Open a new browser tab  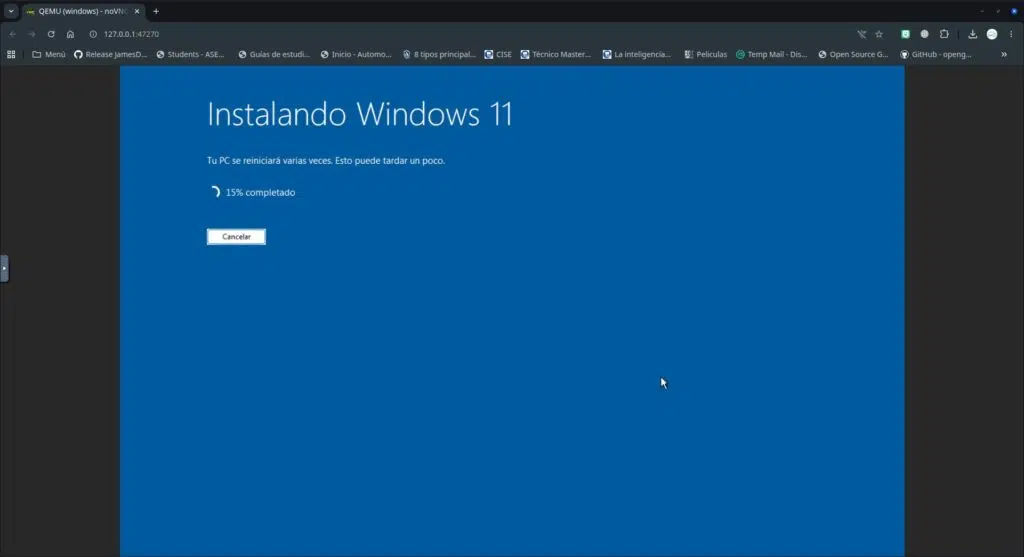pos(156,11)
